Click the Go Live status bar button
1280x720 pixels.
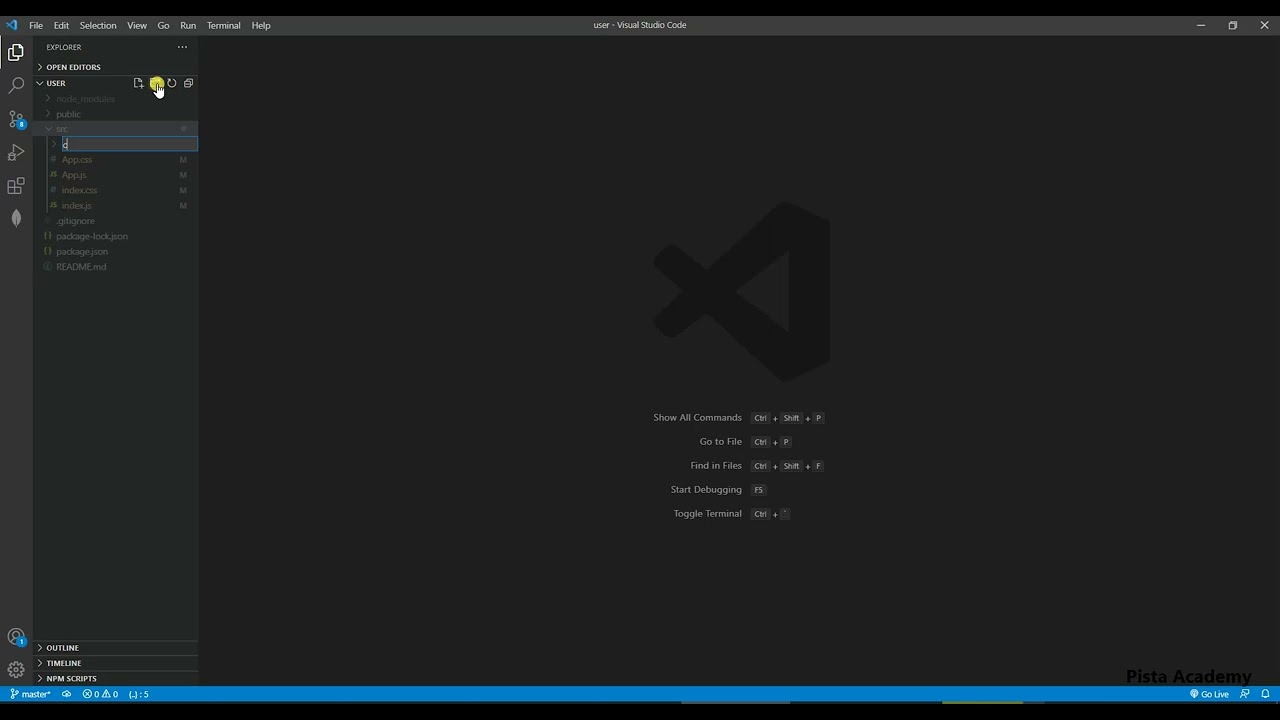tap(1209, 694)
